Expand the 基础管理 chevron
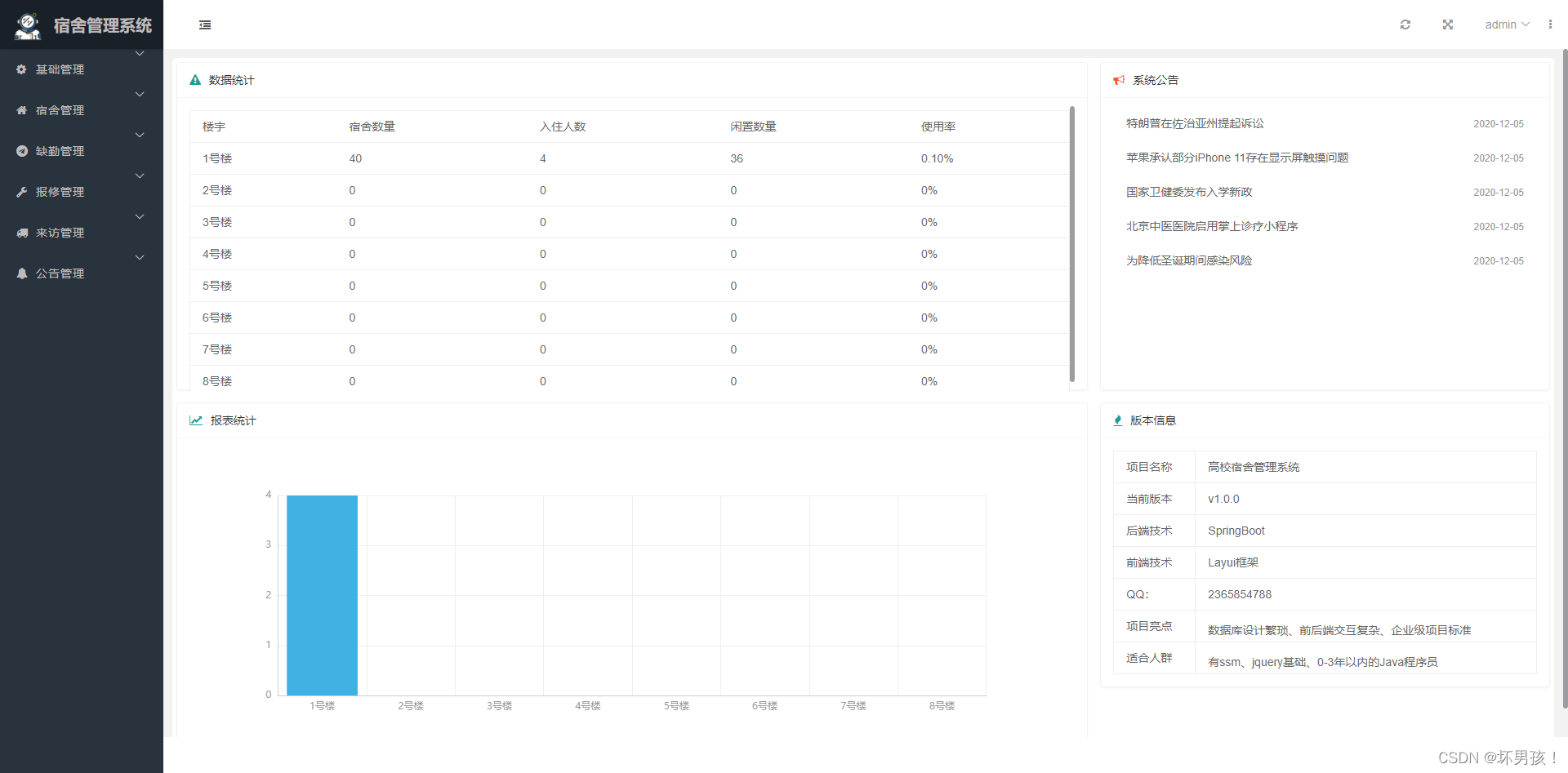 click(140, 54)
